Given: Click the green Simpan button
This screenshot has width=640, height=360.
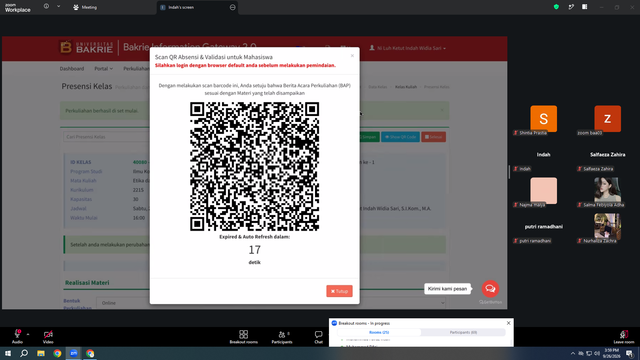Looking at the screenshot, I should [x=369, y=137].
